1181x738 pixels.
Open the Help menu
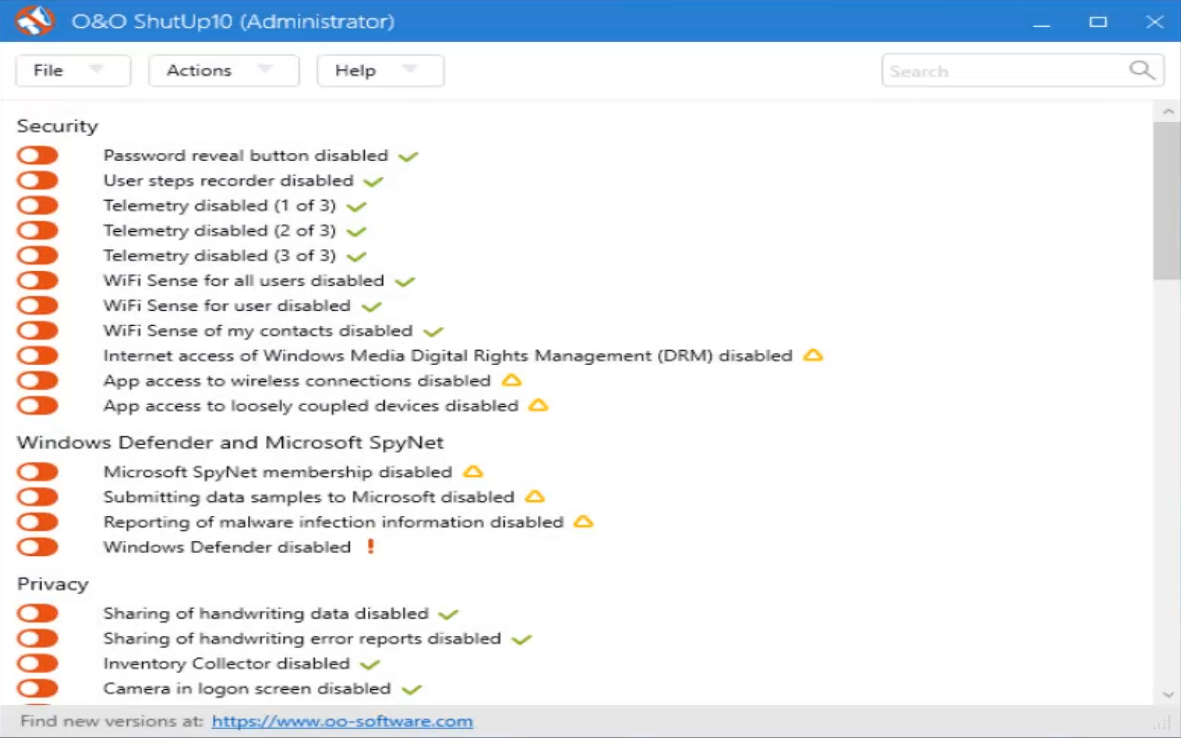click(x=380, y=70)
